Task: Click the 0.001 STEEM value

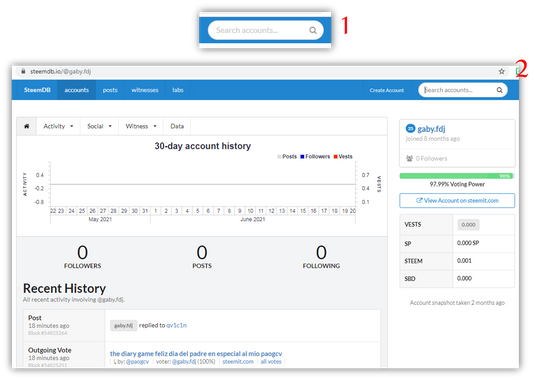Action: click(464, 261)
